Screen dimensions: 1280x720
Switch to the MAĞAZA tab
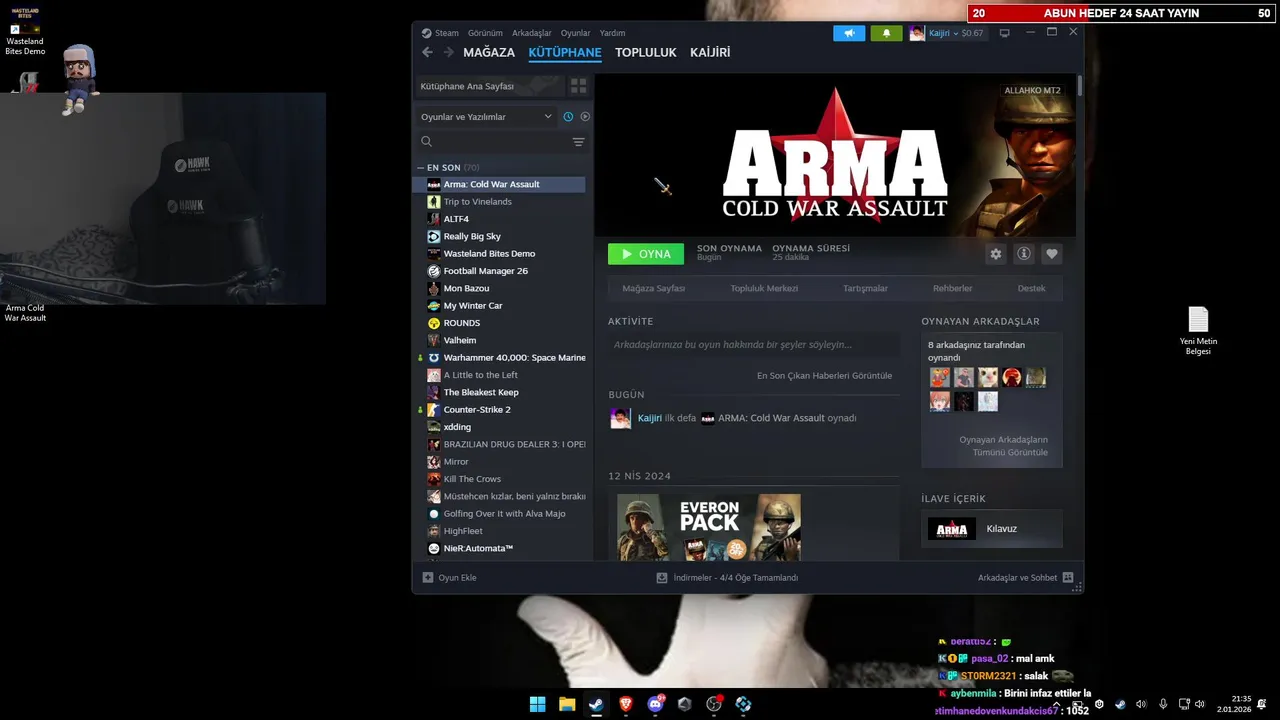point(489,52)
